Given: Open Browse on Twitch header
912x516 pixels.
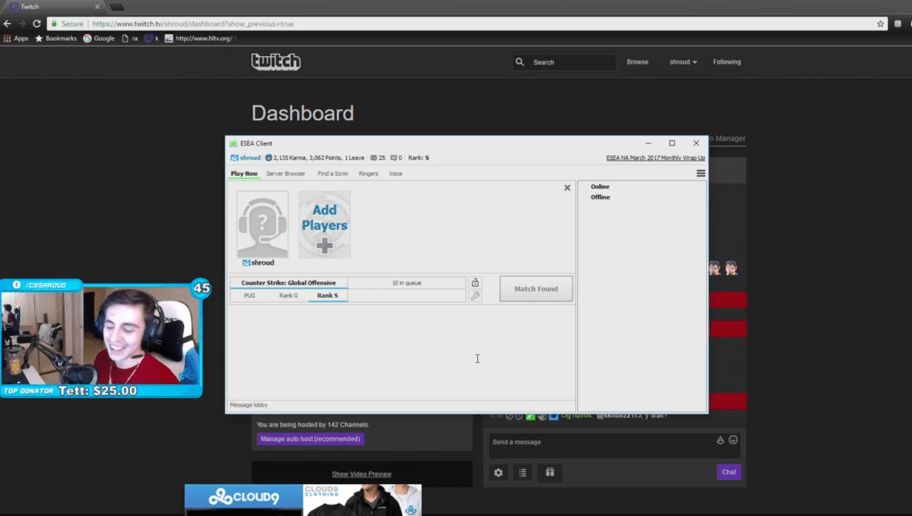Looking at the screenshot, I should 637,62.
